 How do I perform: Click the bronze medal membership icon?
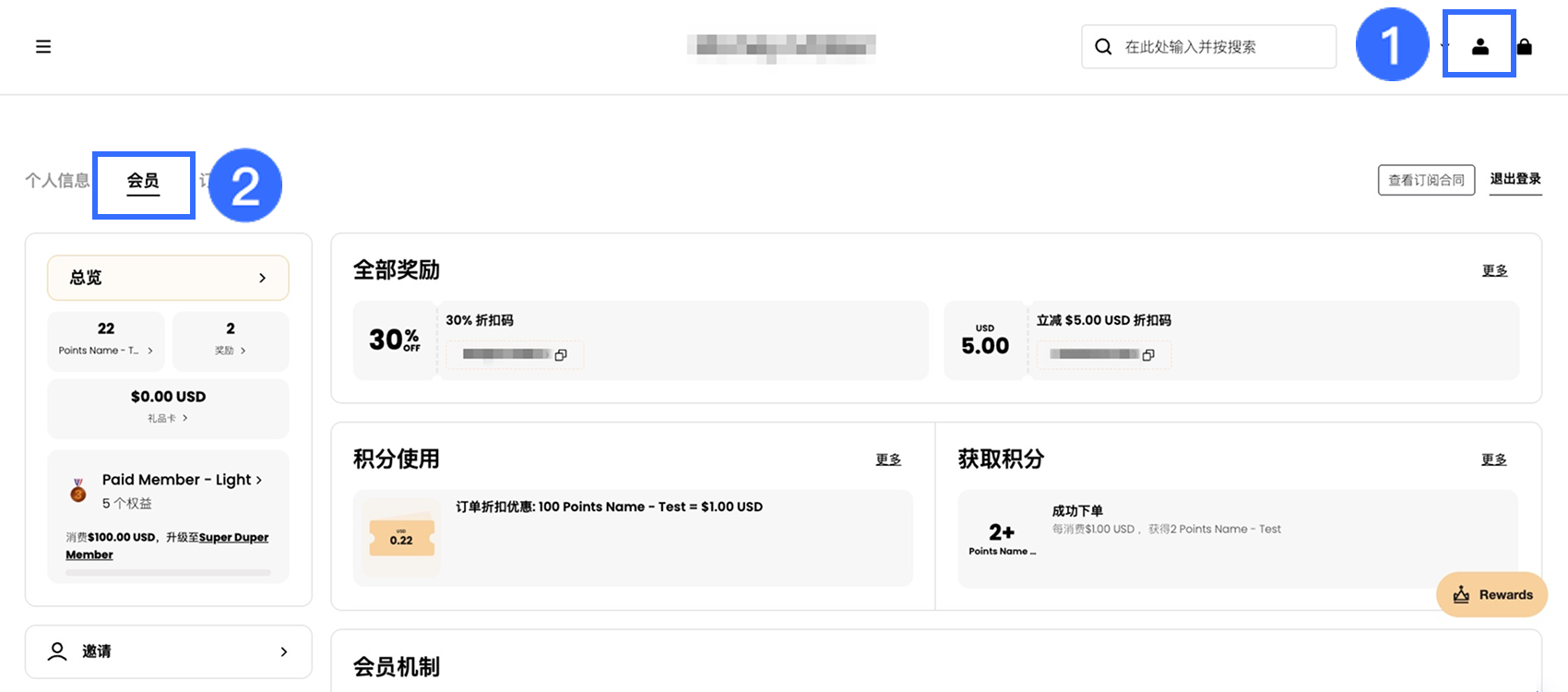78,490
